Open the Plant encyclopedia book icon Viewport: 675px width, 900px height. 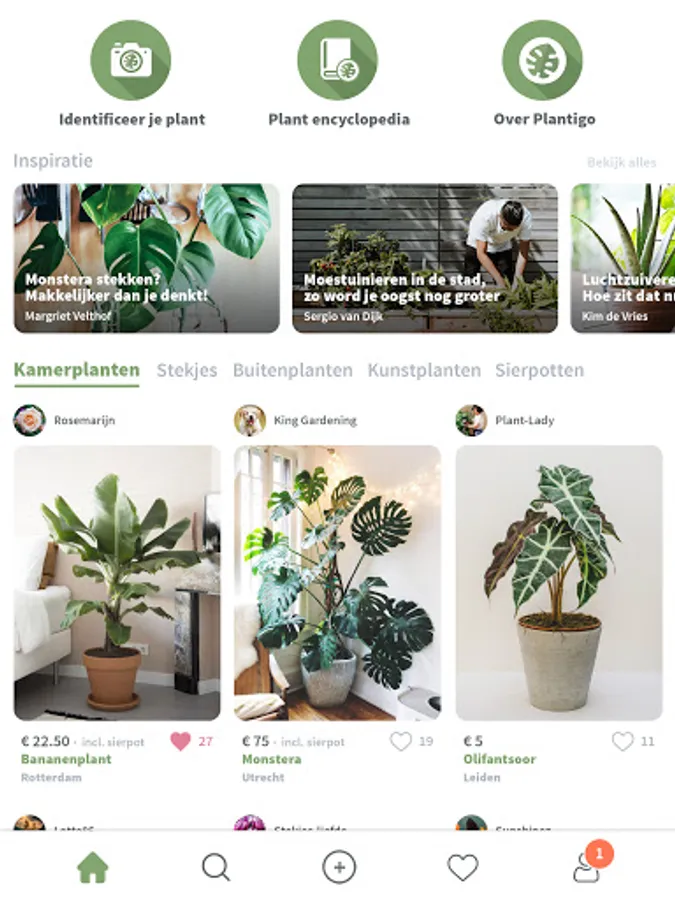coord(338,60)
